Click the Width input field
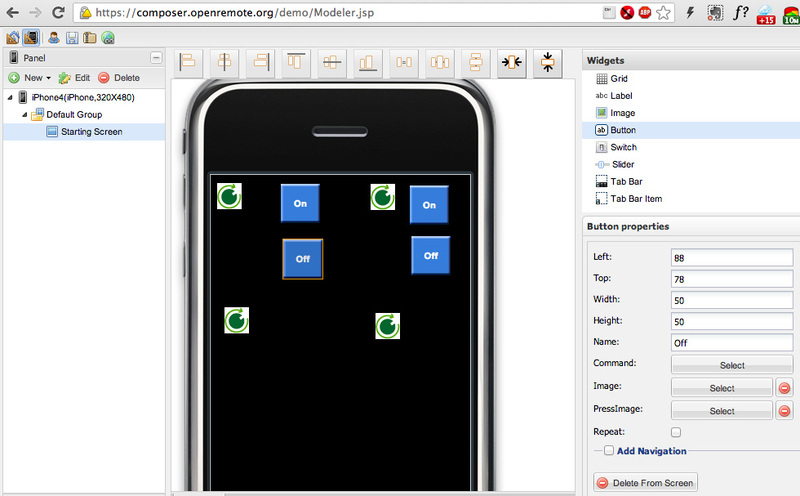This screenshot has height=496, width=800. tap(732, 301)
